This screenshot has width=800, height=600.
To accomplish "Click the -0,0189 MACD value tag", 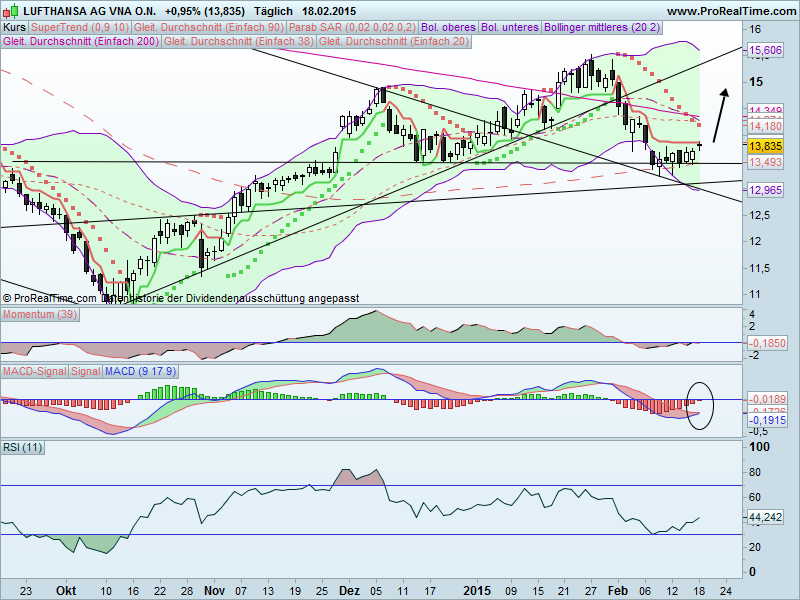I will click(x=767, y=399).
